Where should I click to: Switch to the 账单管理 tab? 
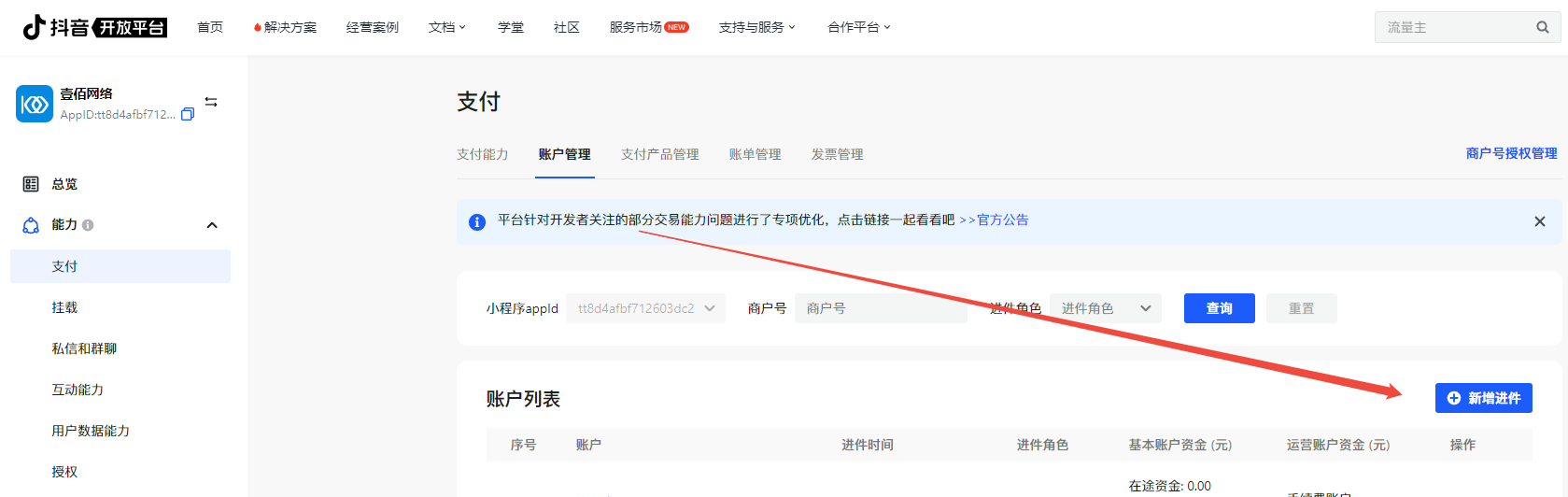pyautogui.click(x=755, y=154)
